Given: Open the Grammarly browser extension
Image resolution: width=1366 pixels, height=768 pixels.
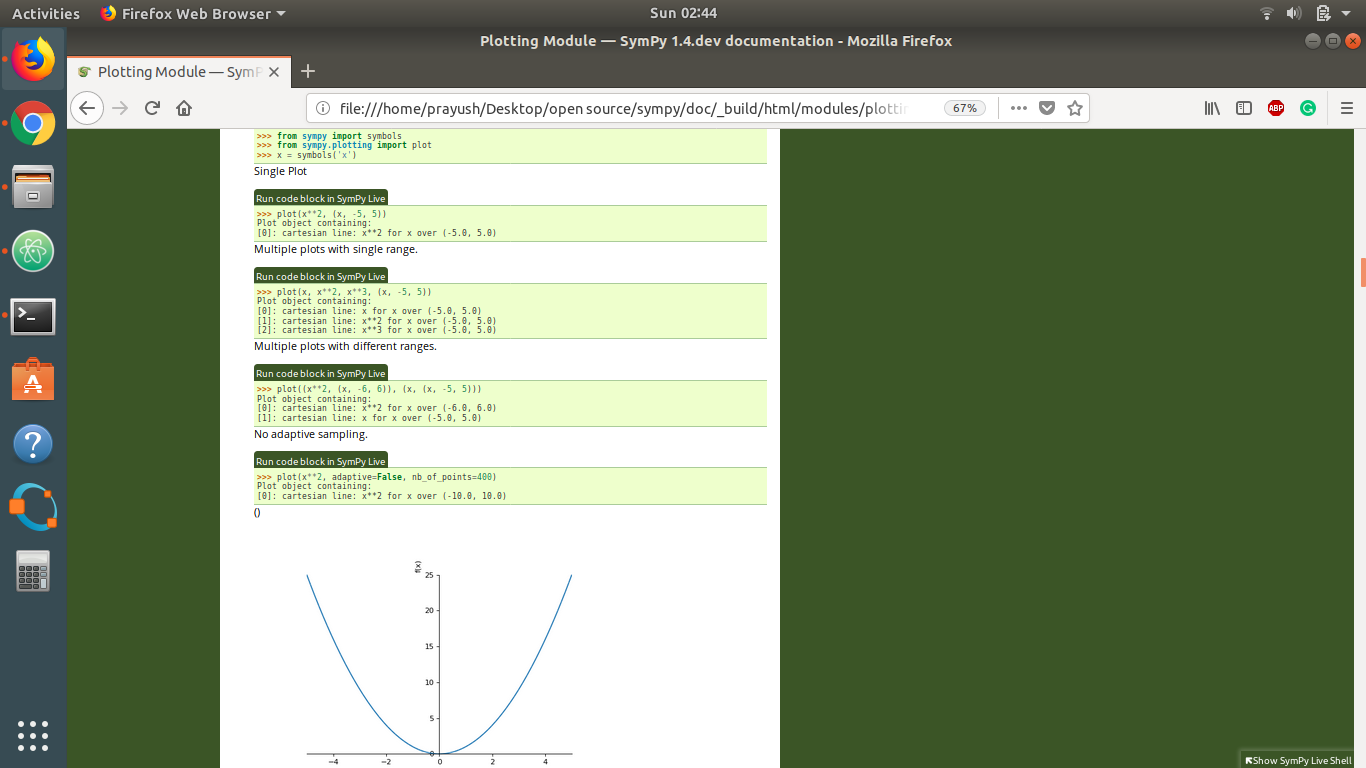Looking at the screenshot, I should [x=1307, y=108].
